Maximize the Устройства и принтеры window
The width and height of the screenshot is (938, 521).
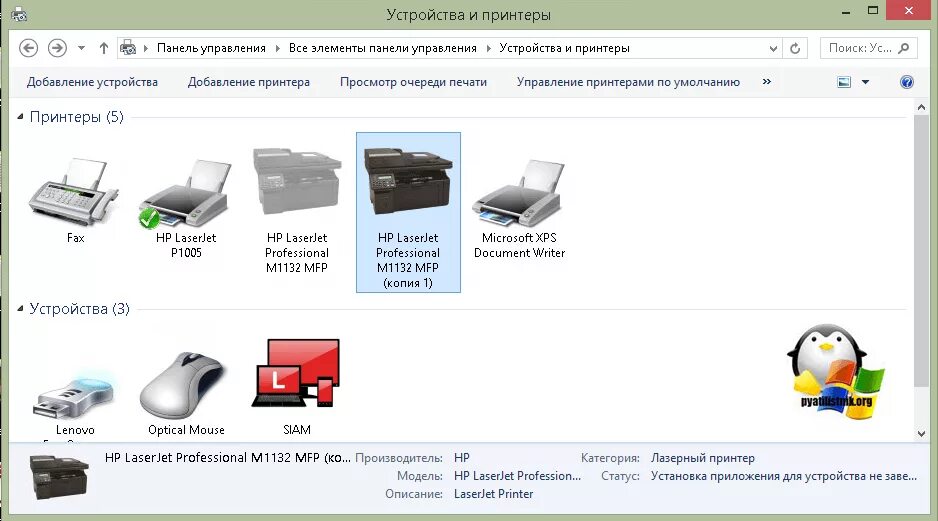pos(873,11)
